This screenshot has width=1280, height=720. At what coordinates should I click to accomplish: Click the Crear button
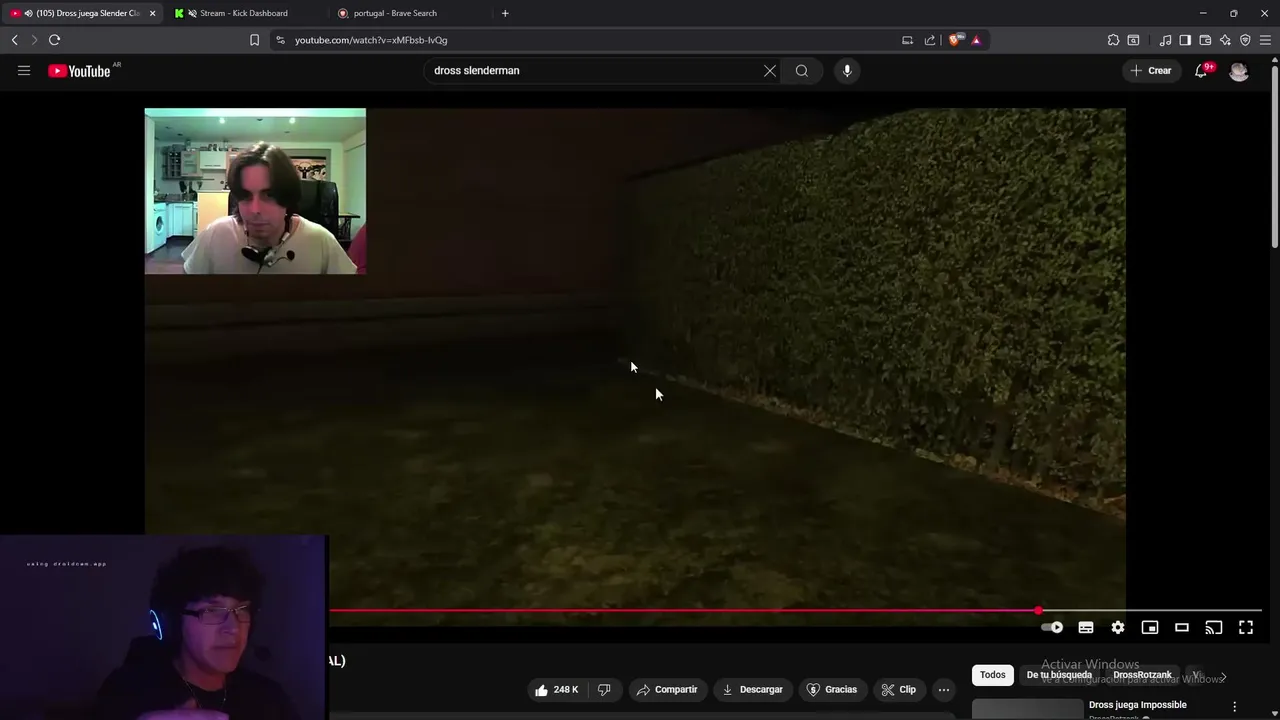[x=1150, y=71]
